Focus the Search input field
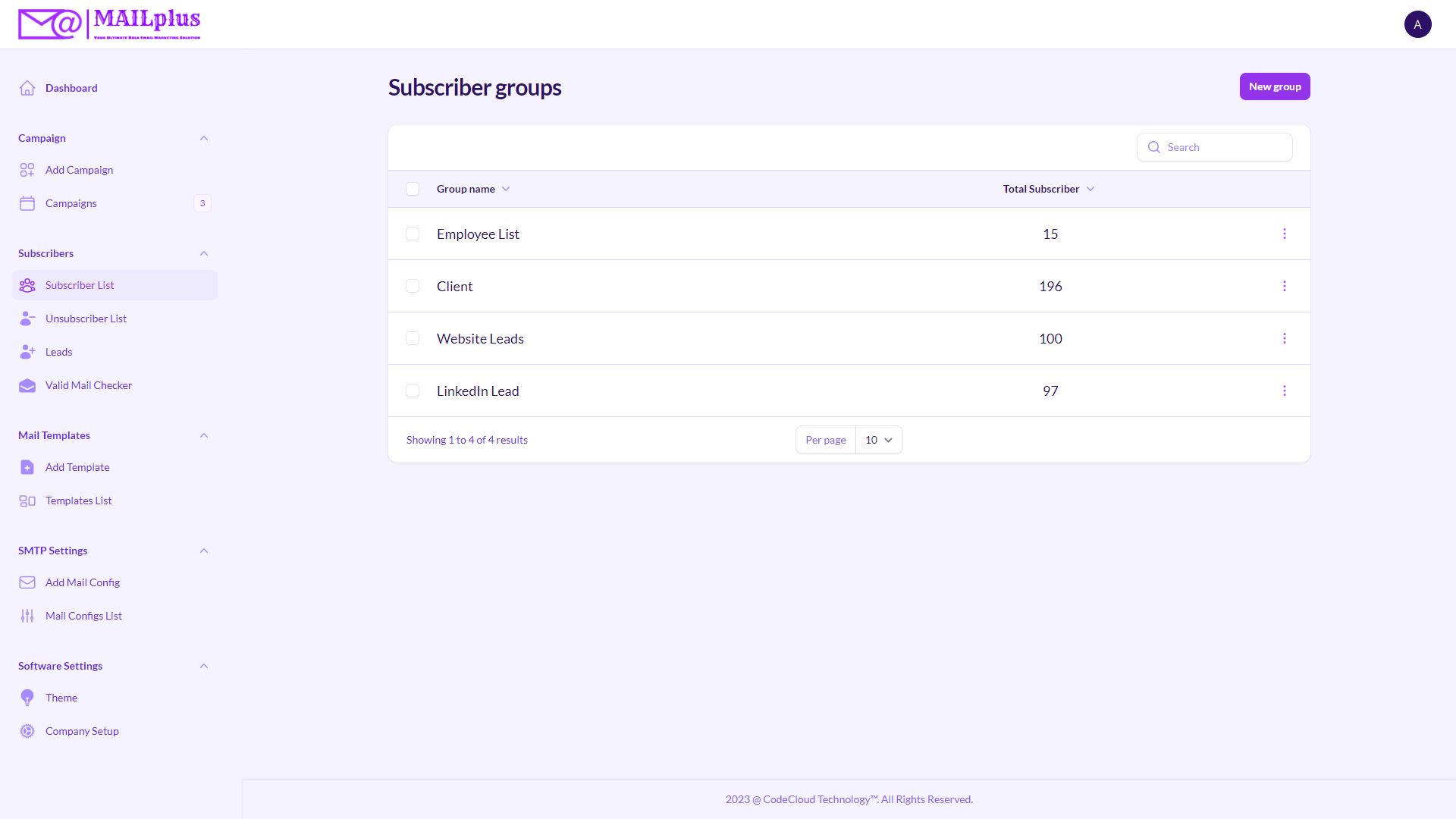Screen dimensions: 1456x819 tap(1215, 147)
